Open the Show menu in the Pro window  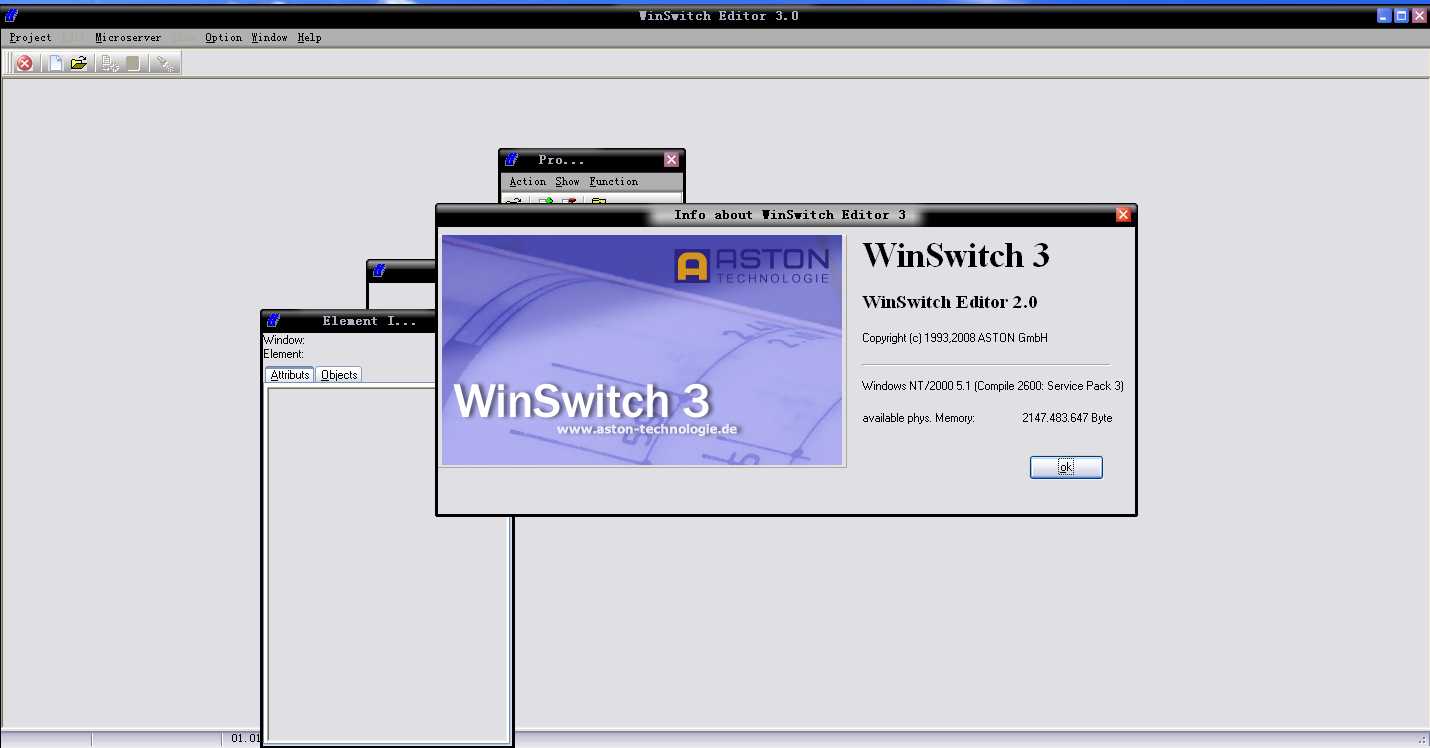(x=567, y=181)
